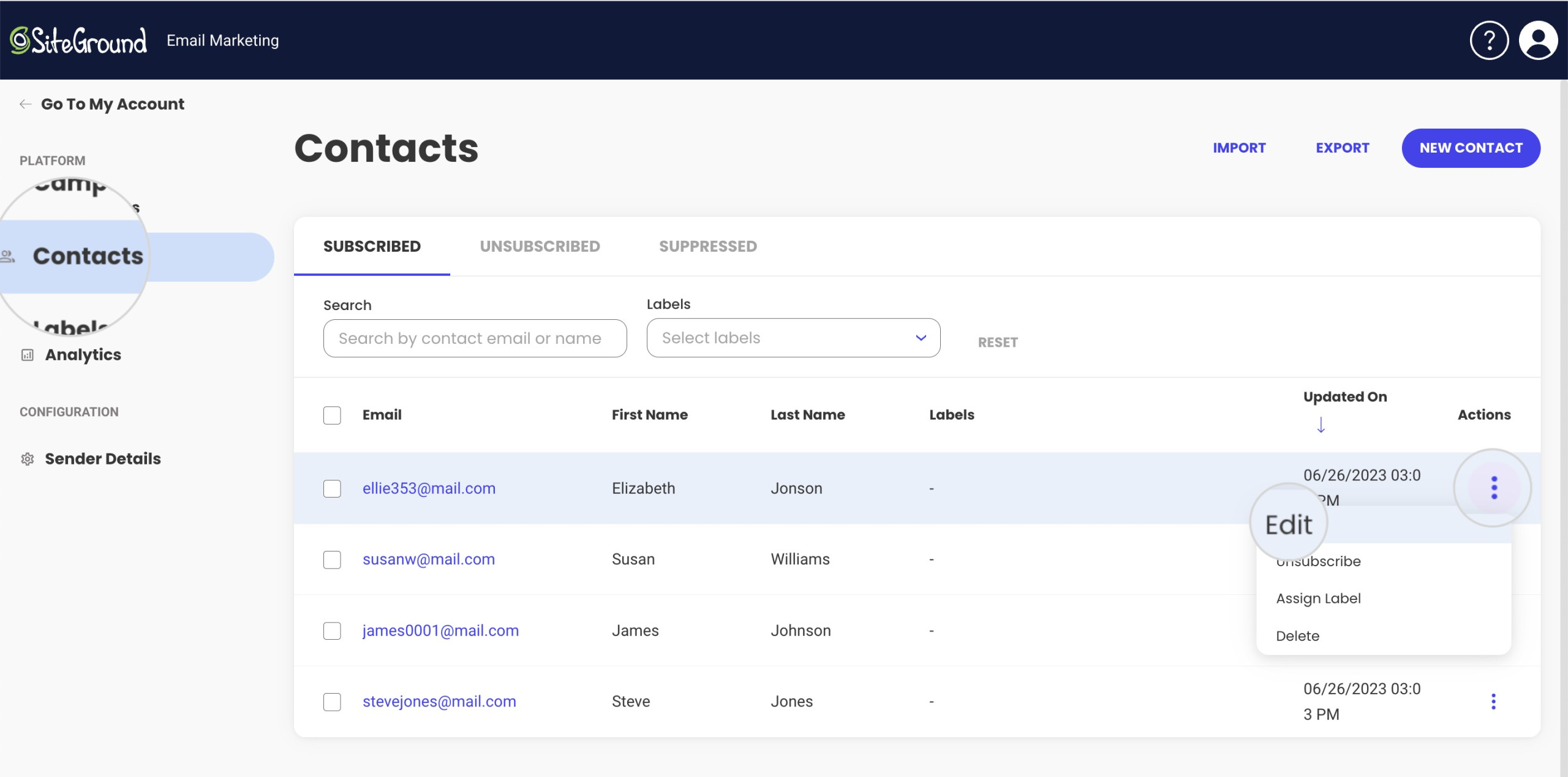Switch to the UNSUBSCRIBED tab
Screen dimensions: 1568x777
coord(540,245)
